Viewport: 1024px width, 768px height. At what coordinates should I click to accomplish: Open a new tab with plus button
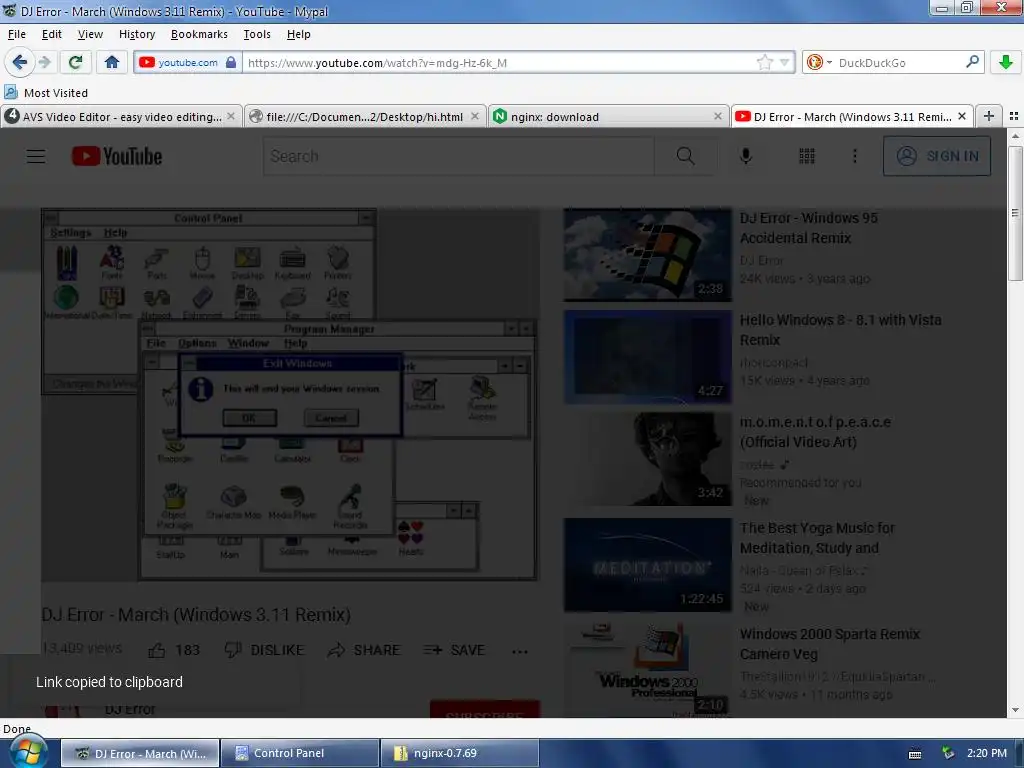tap(989, 116)
